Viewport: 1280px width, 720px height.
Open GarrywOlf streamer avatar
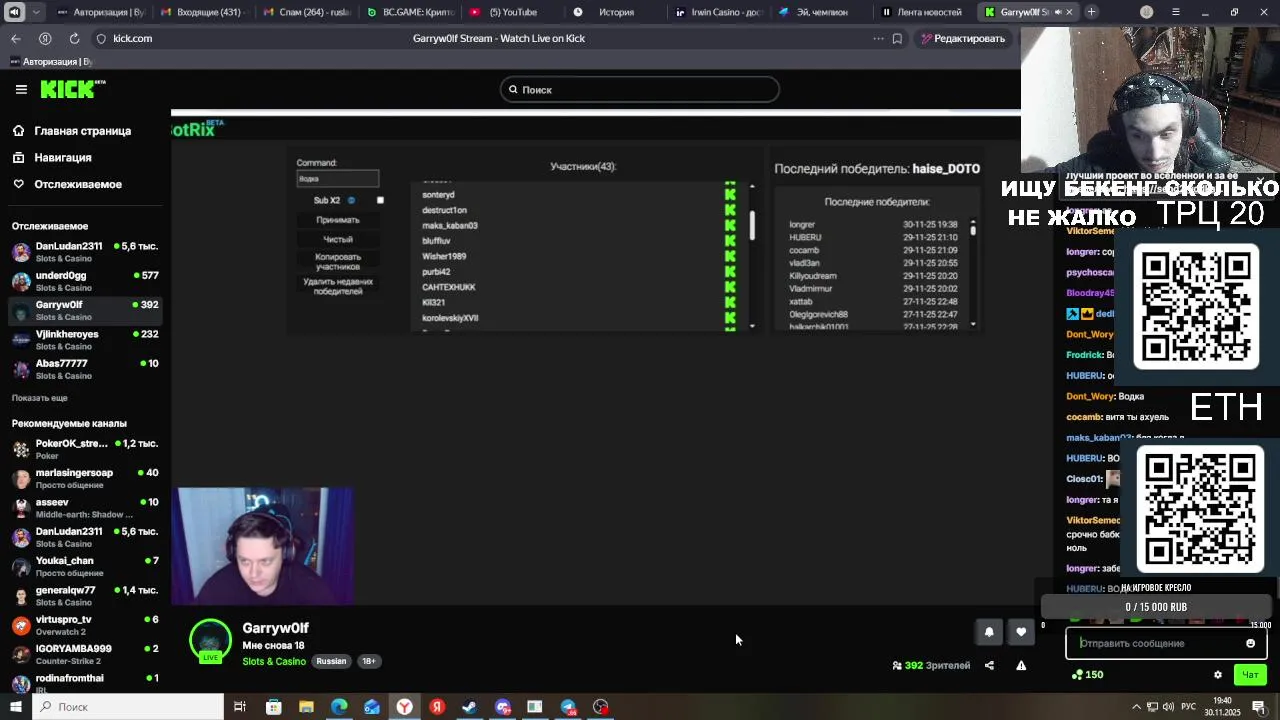(x=210, y=641)
